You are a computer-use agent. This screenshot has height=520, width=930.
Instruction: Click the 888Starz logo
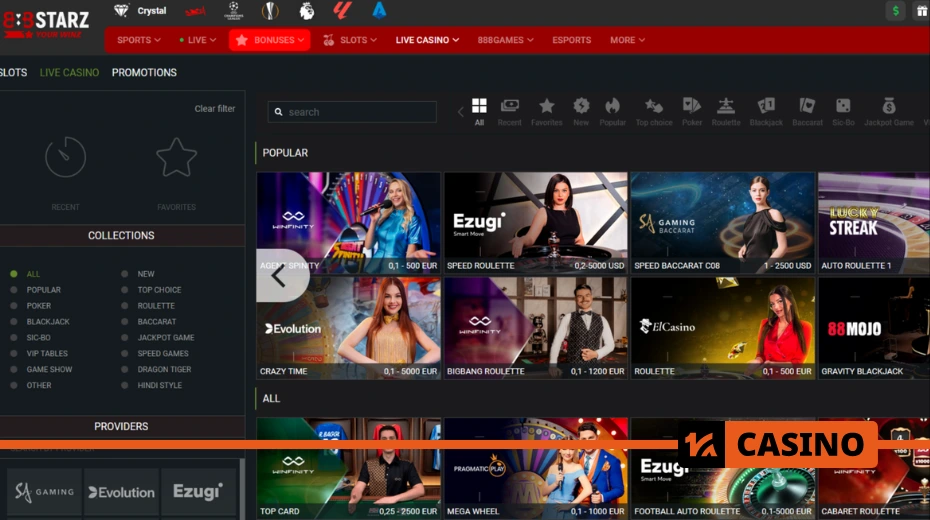(46, 24)
